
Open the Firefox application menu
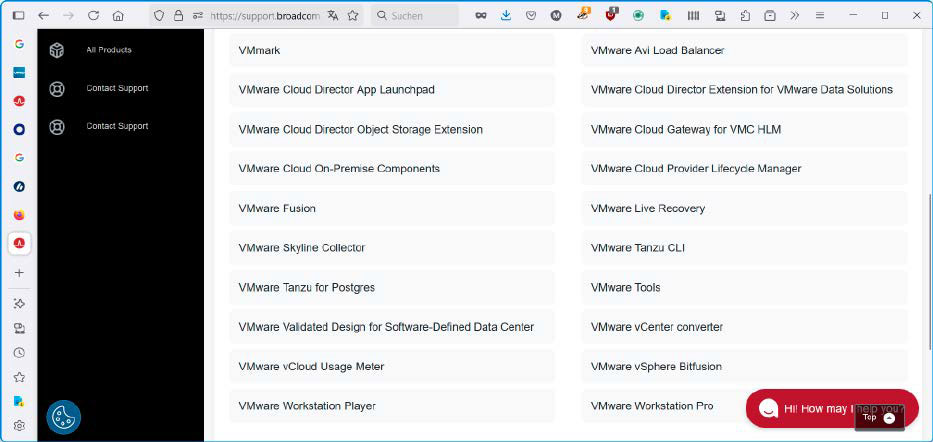pos(820,16)
